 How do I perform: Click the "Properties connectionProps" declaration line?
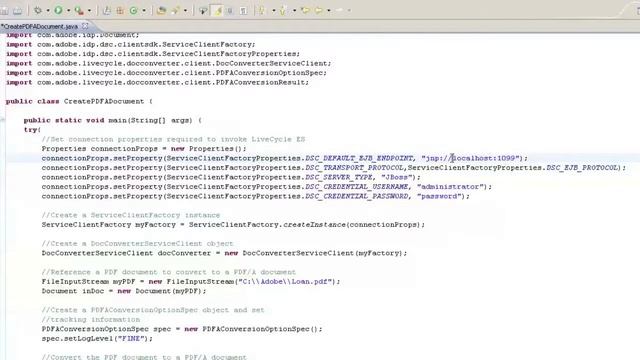144,149
